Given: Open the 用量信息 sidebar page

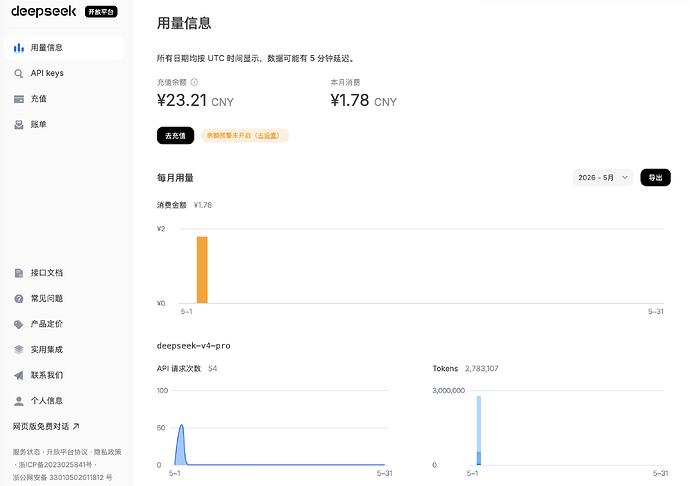Looking at the screenshot, I should click(64, 48).
